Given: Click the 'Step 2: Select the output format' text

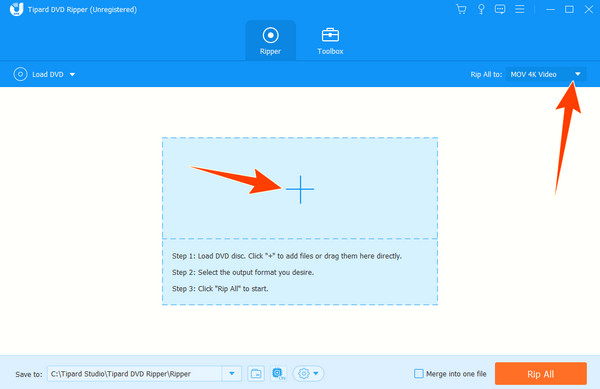Looking at the screenshot, I should 243,272.
